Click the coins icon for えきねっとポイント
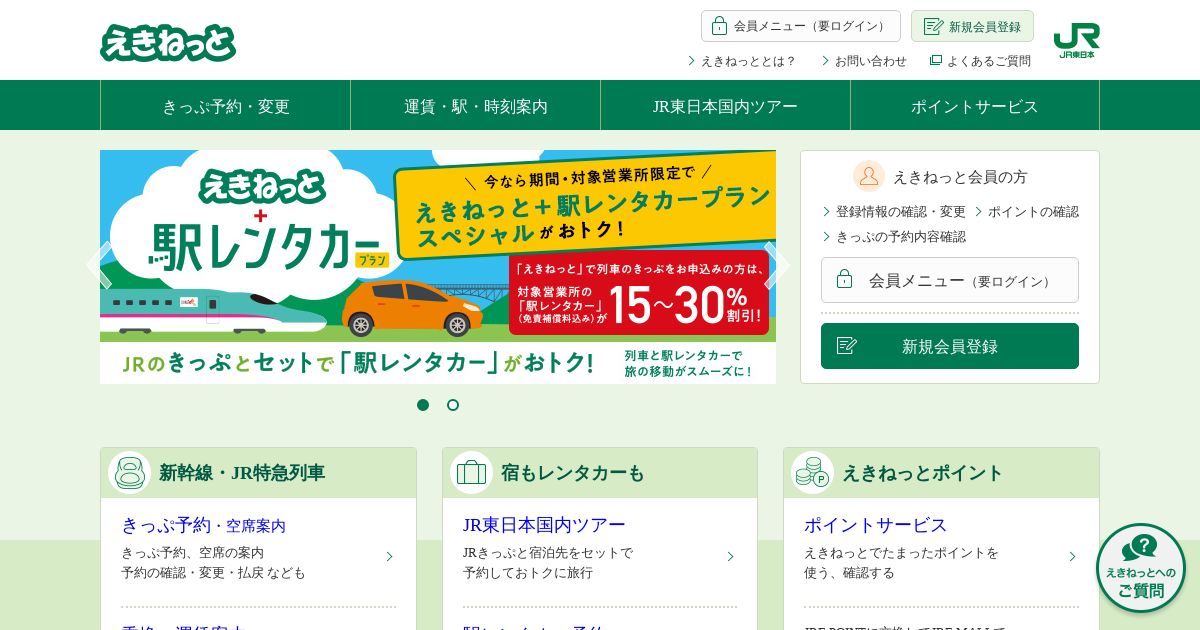This screenshot has height=630, width=1200. pos(812,473)
